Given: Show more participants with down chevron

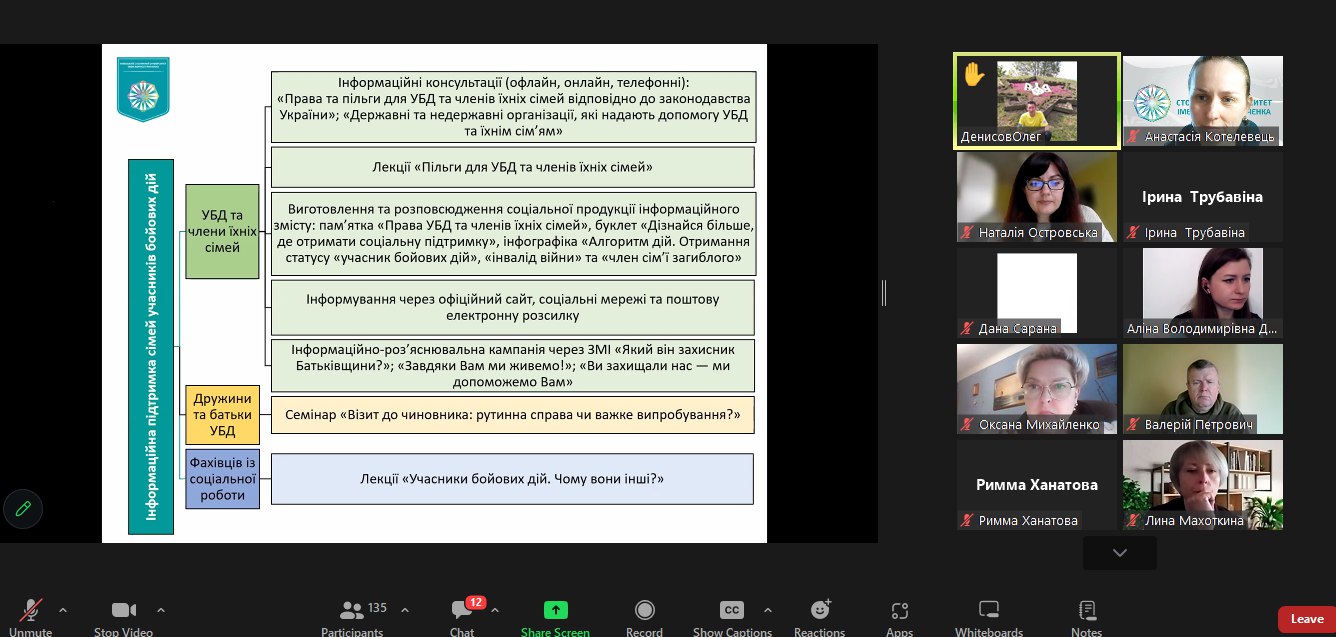Looking at the screenshot, I should click(1119, 553).
